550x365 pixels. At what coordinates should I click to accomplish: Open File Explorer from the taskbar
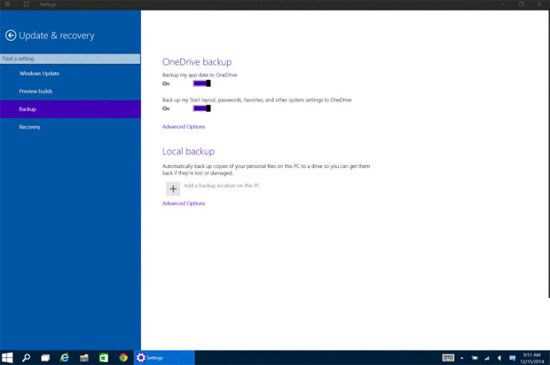pyautogui.click(x=84, y=358)
